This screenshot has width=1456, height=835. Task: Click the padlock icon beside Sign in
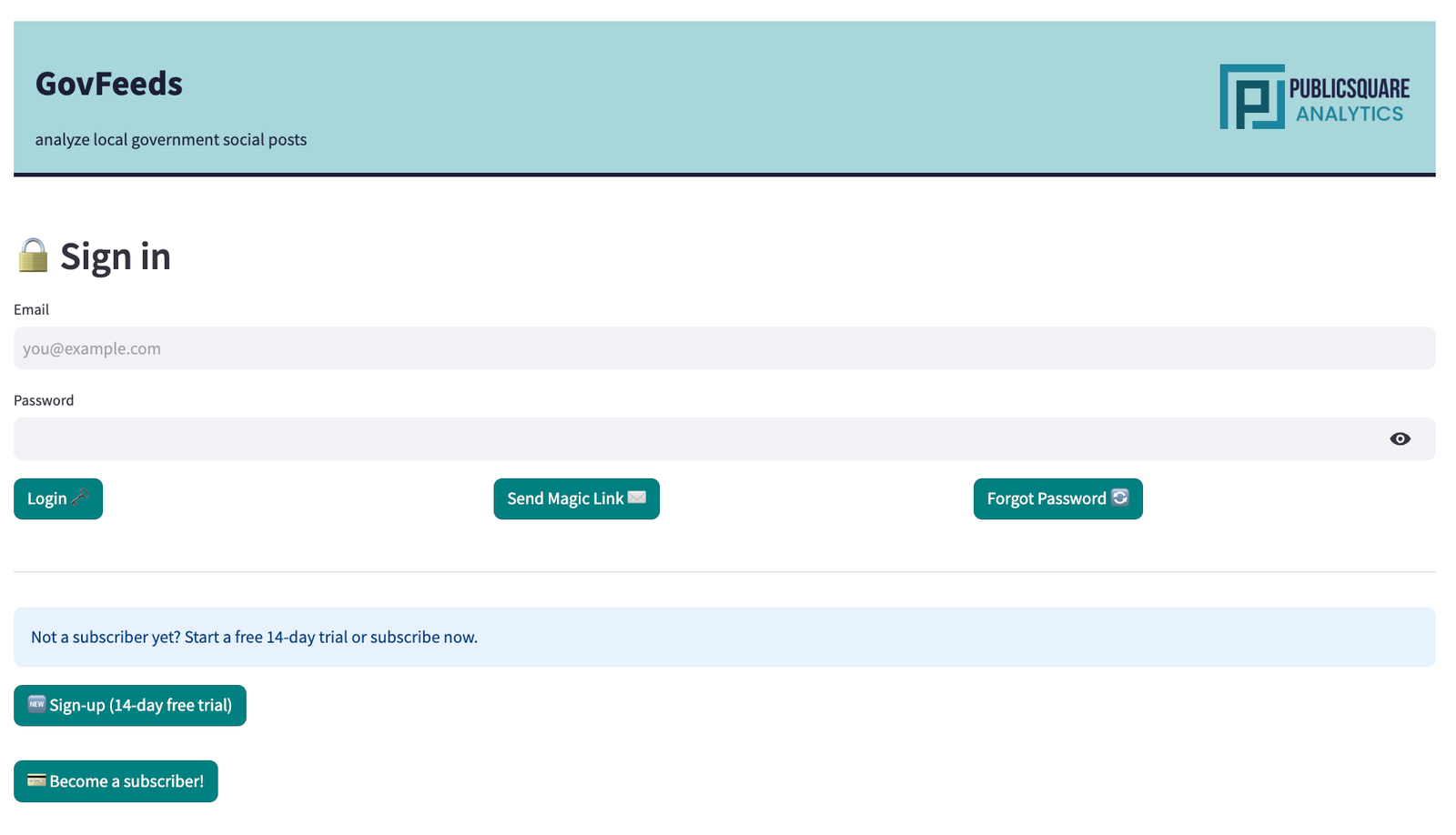tap(33, 256)
